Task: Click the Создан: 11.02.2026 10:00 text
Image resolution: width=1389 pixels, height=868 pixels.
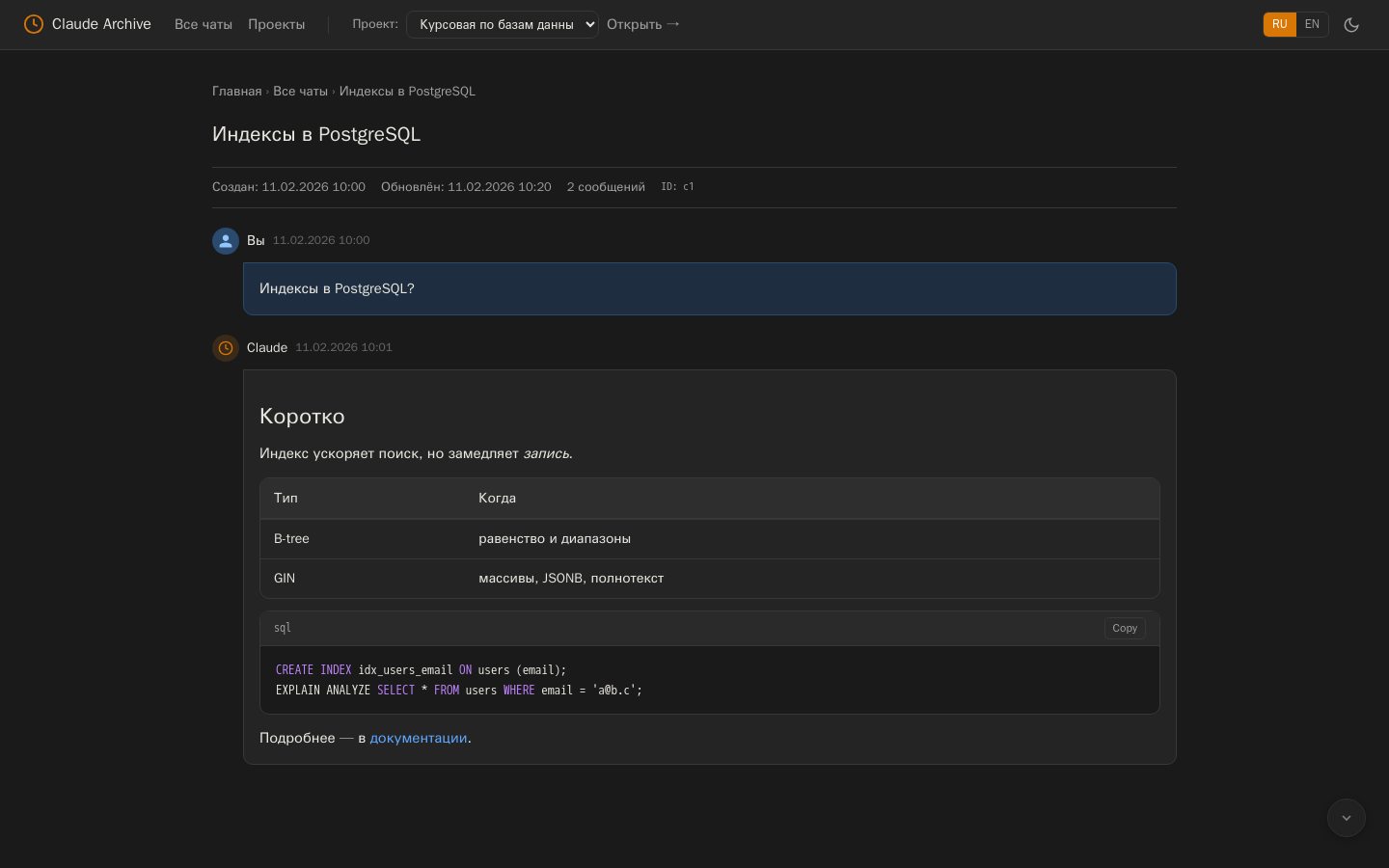Action: click(288, 187)
